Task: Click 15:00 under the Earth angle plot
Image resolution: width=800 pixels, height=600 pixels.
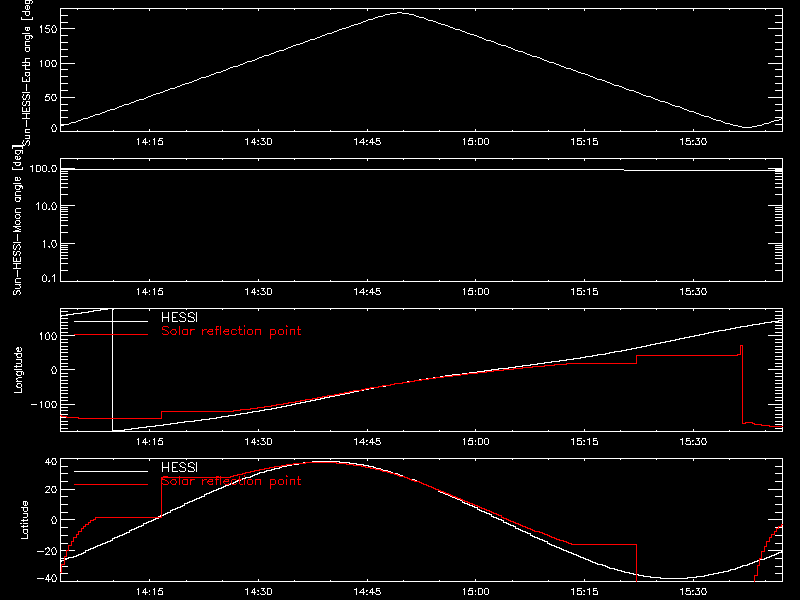Action: click(x=476, y=141)
